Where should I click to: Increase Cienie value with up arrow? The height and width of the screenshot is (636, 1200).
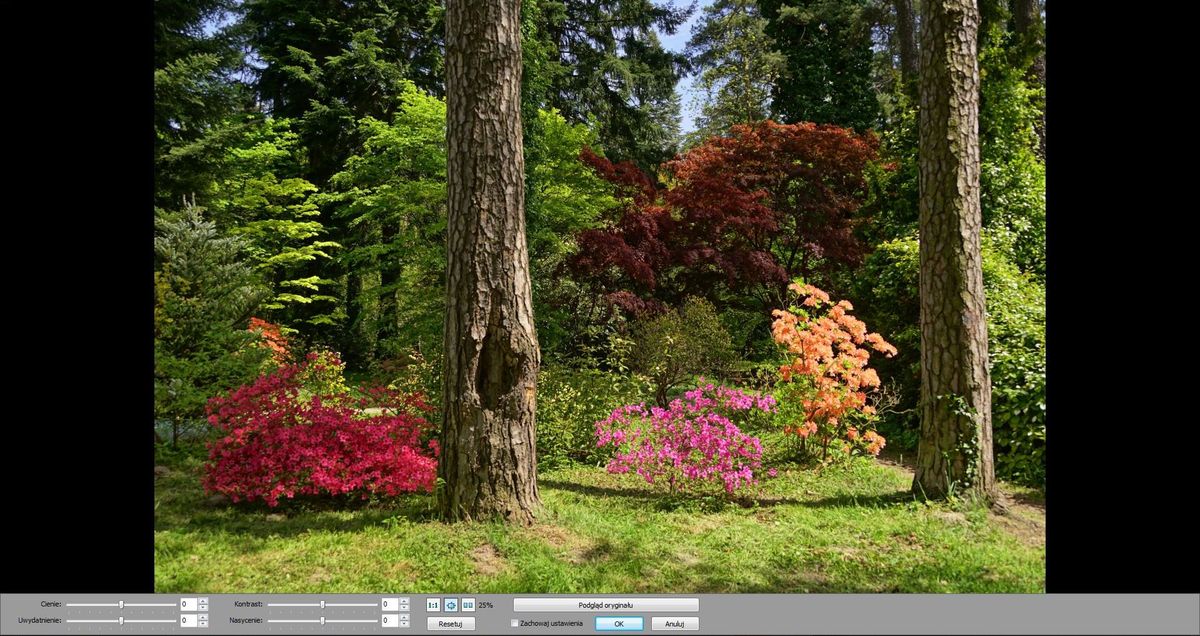203,601
